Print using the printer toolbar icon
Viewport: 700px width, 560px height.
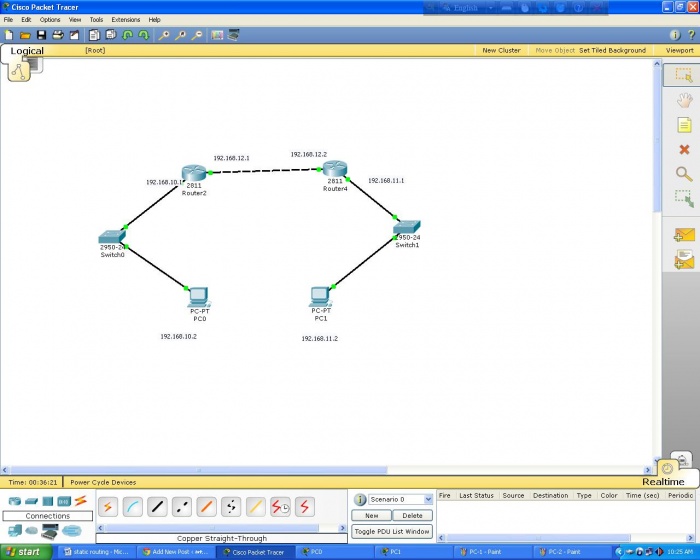click(58, 35)
